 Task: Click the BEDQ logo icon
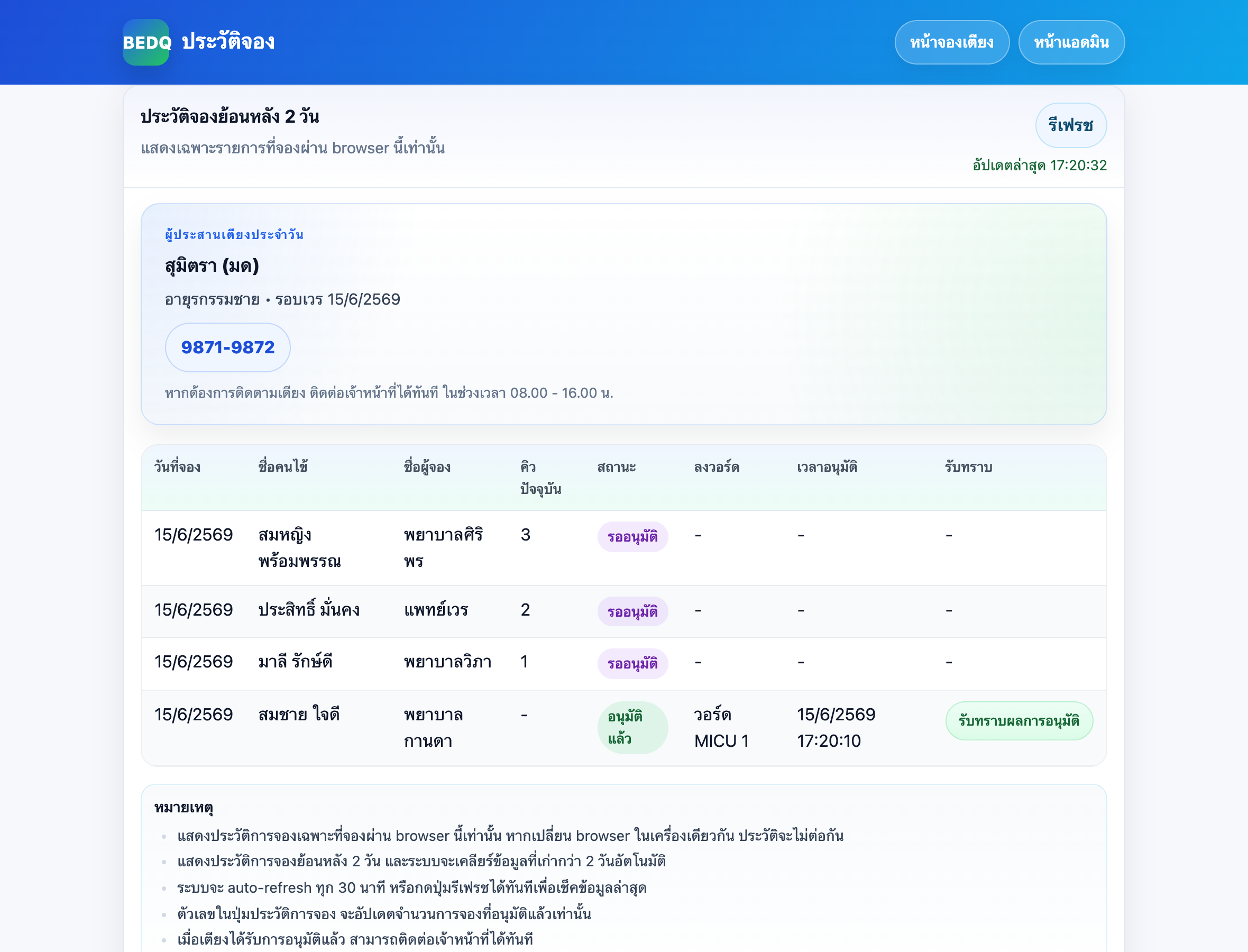point(146,42)
